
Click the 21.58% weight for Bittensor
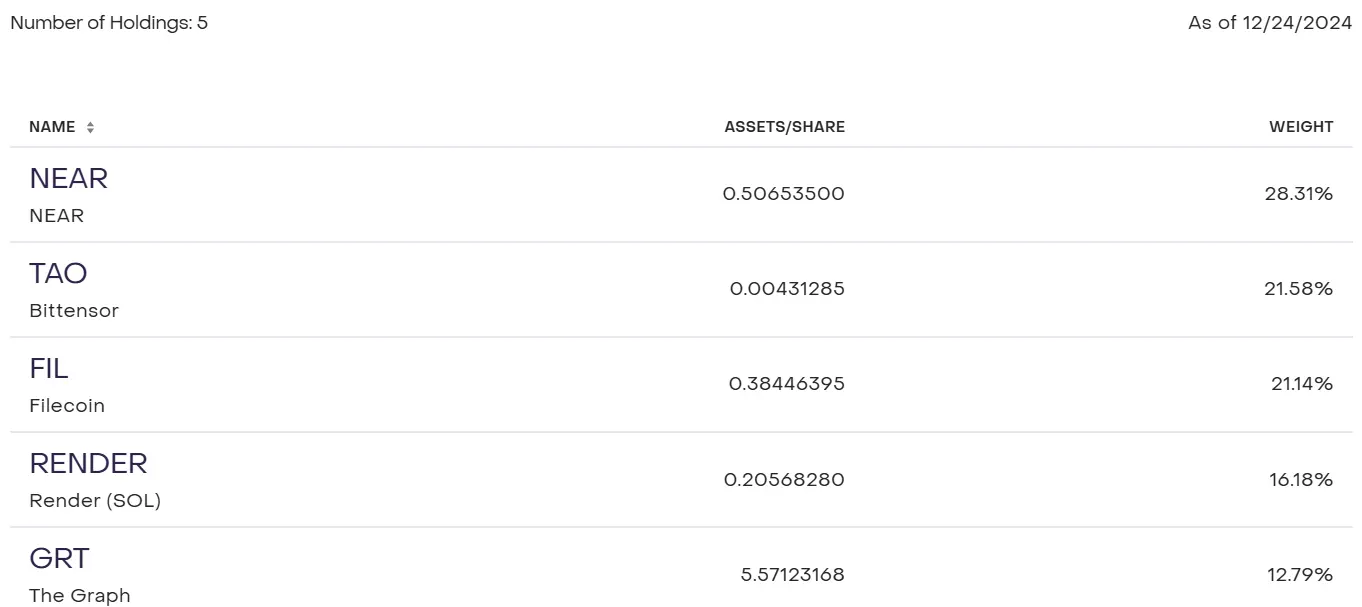click(1298, 289)
